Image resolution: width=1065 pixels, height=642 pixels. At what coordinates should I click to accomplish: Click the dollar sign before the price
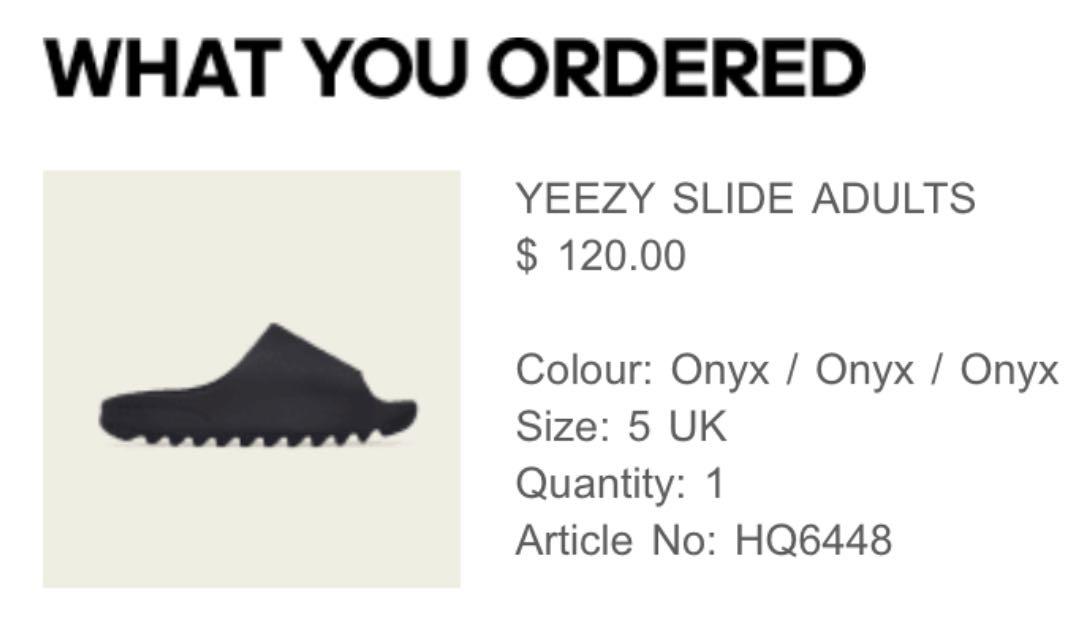click(x=526, y=256)
